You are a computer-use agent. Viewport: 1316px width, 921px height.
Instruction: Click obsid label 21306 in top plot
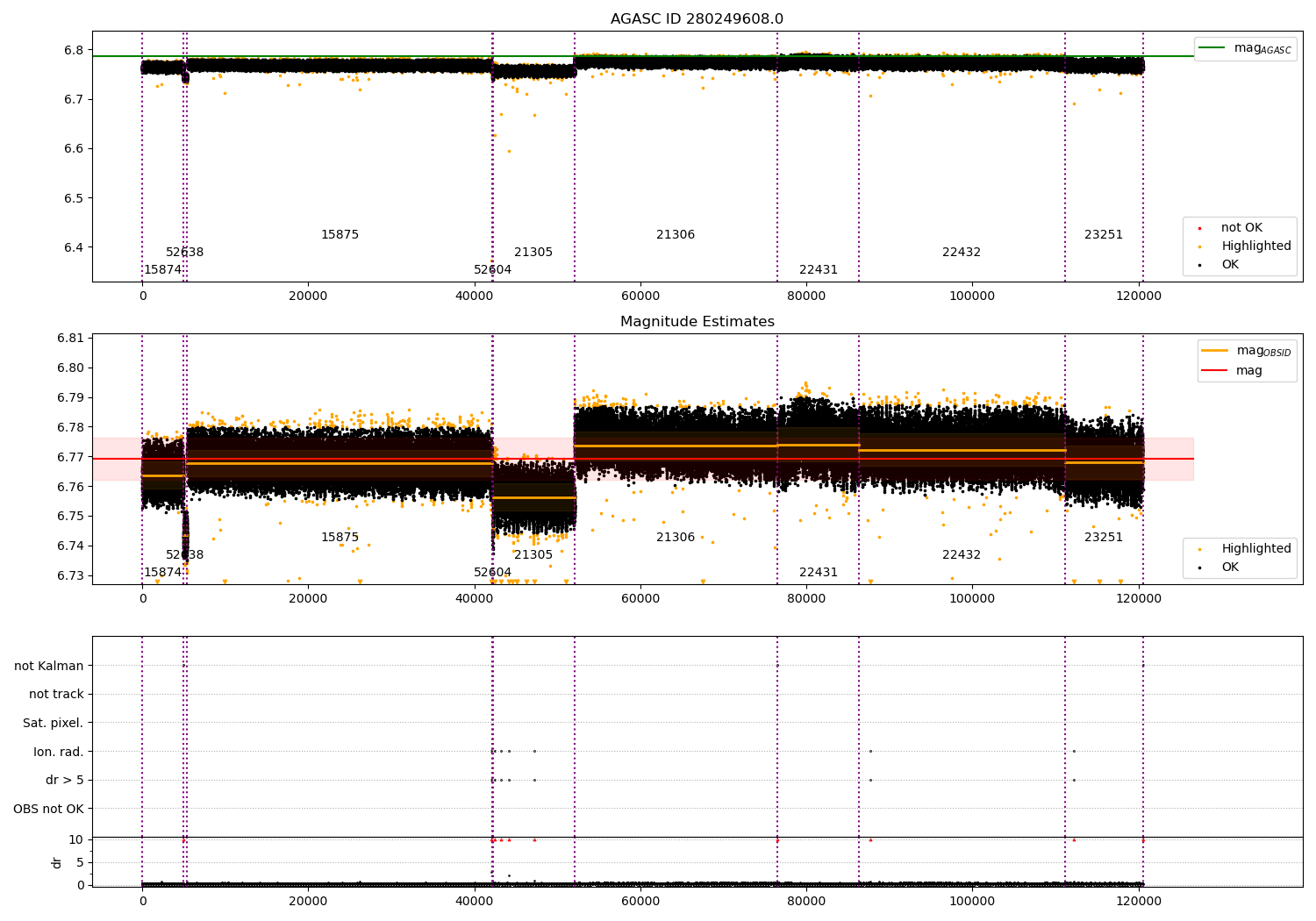coord(676,235)
